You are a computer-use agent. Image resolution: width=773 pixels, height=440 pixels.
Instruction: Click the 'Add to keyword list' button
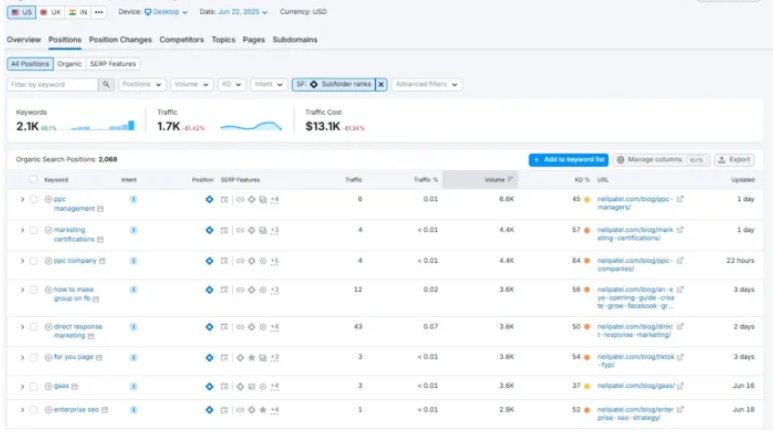coord(568,159)
